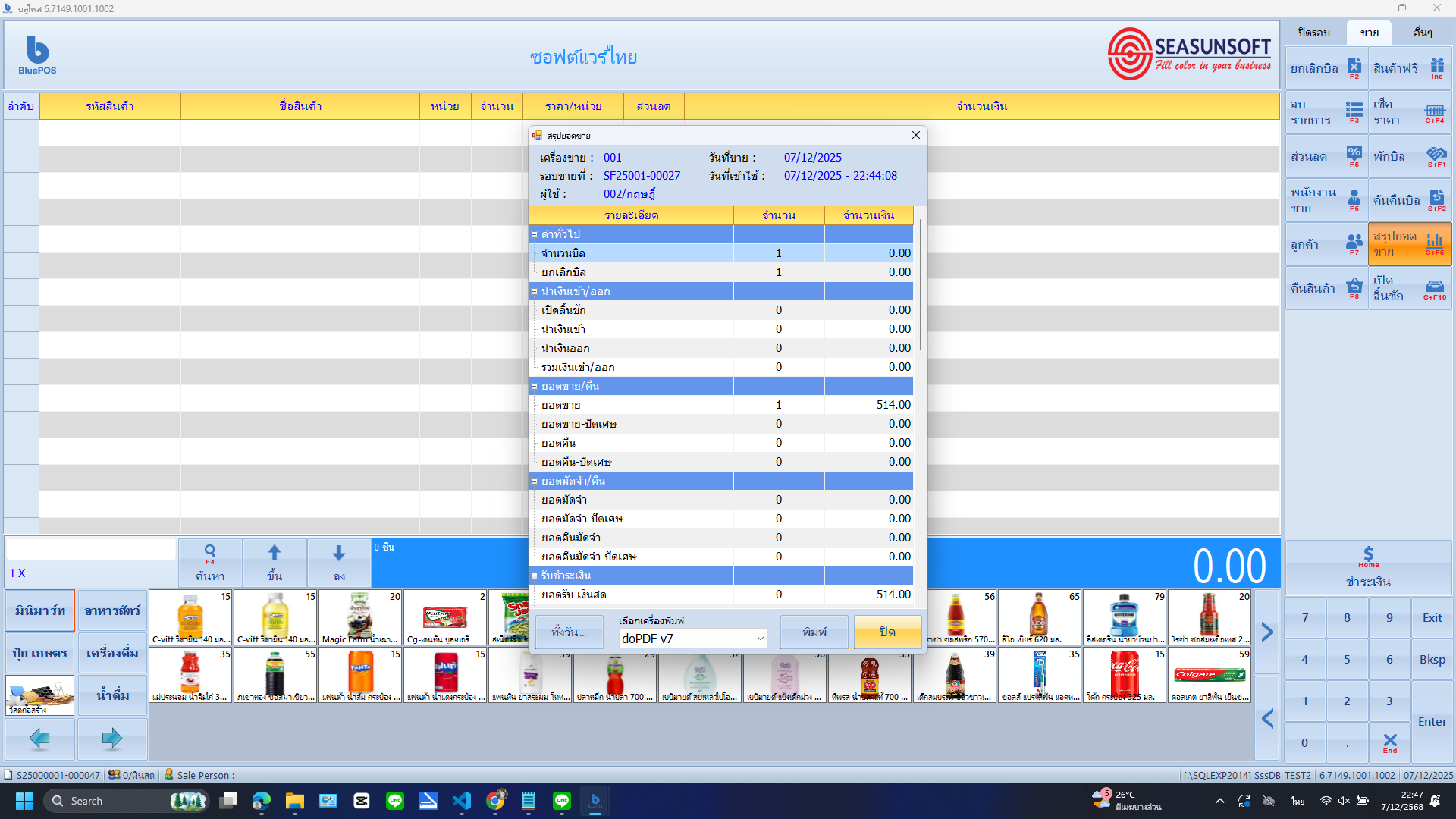Collapse the ค่าทั่วไป section

click(535, 234)
